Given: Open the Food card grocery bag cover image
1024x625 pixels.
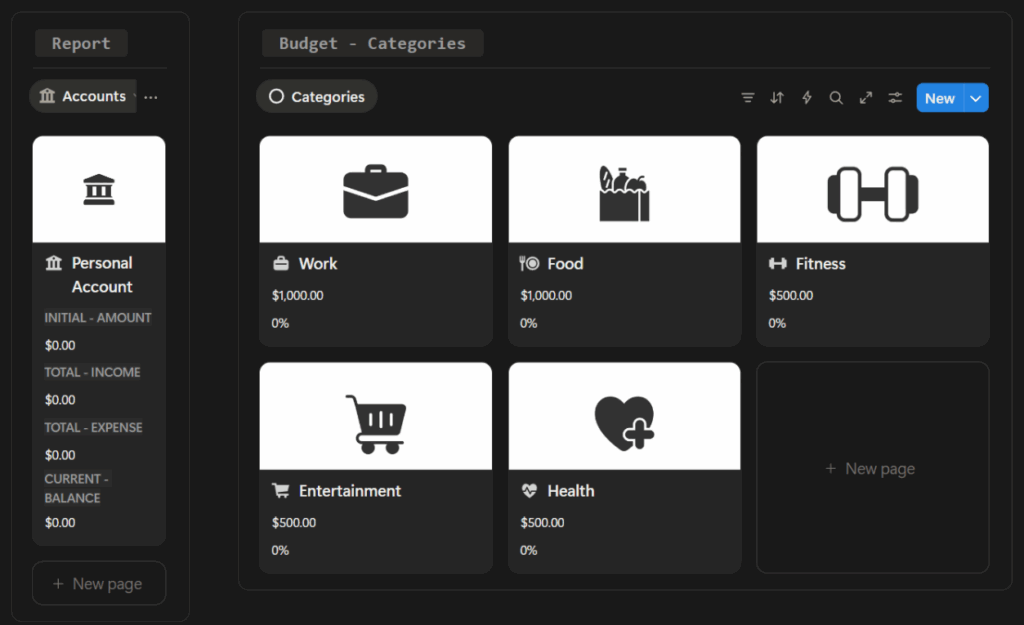Looking at the screenshot, I should 624,189.
